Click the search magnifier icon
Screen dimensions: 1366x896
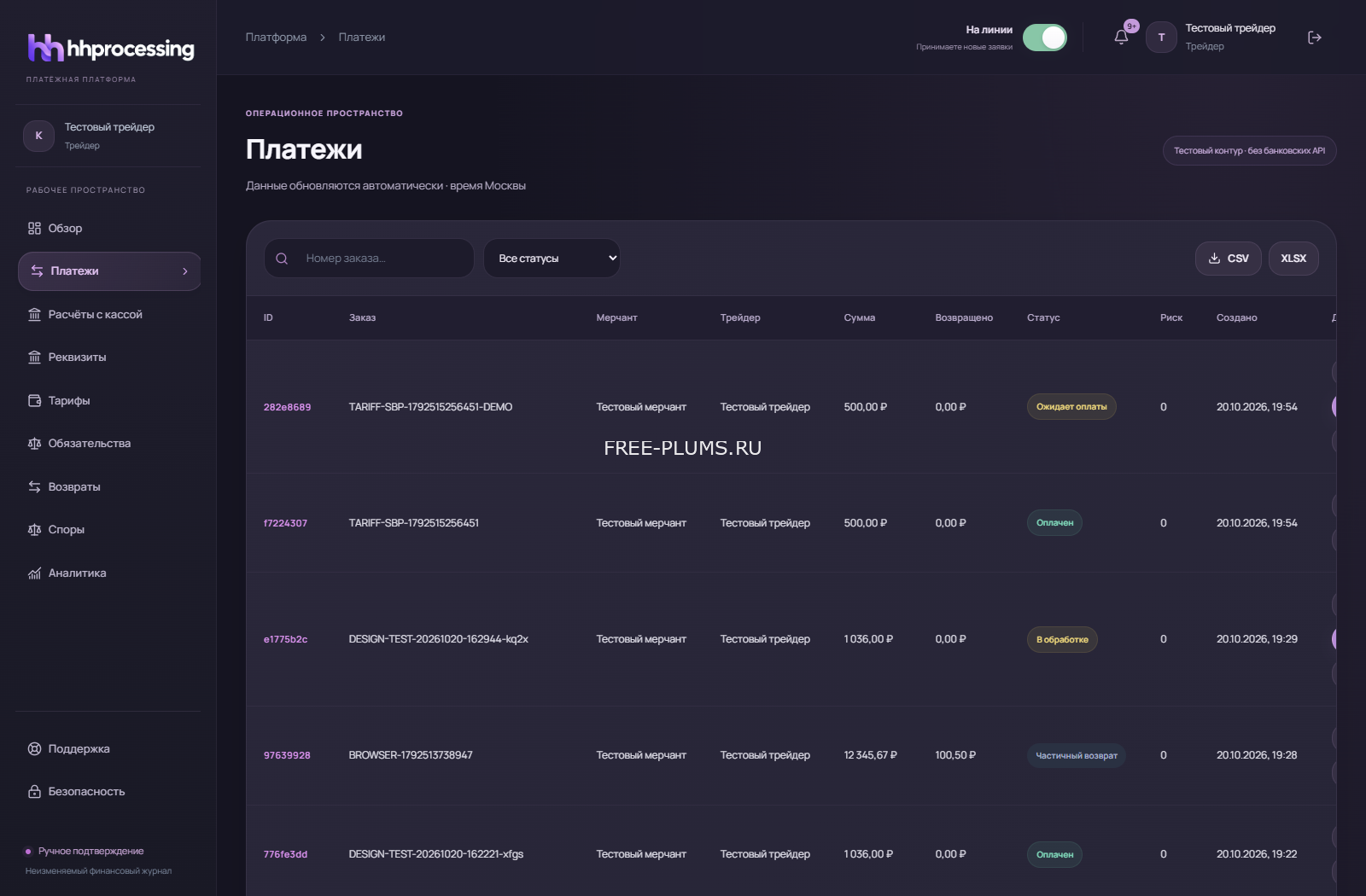coord(282,259)
